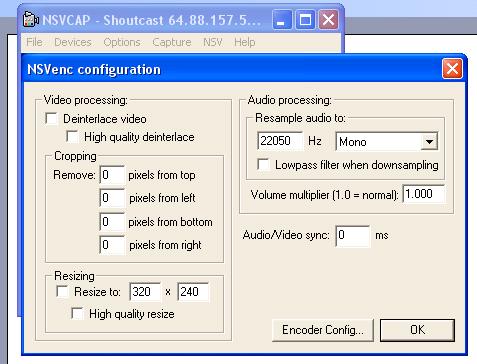The width and height of the screenshot is (477, 364).
Task: Open the Options menu in NSVCAP
Action: click(x=122, y=42)
